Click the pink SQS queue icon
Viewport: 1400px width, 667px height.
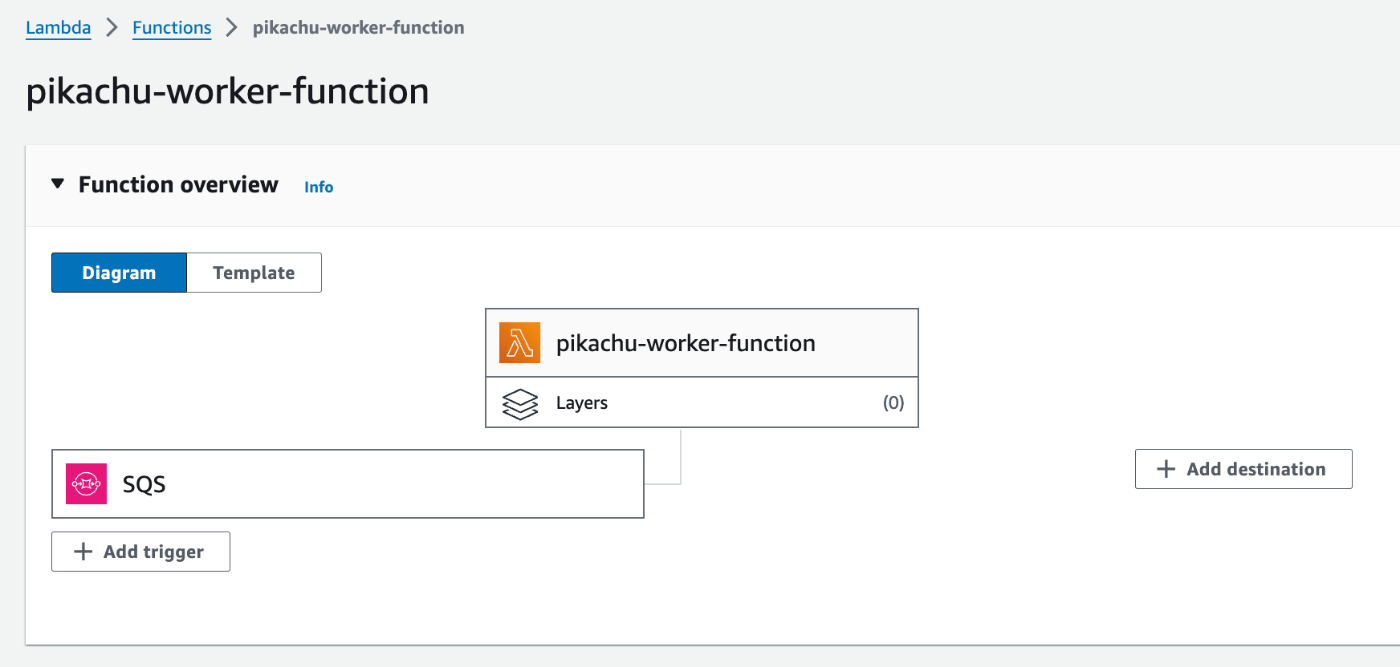click(x=86, y=484)
